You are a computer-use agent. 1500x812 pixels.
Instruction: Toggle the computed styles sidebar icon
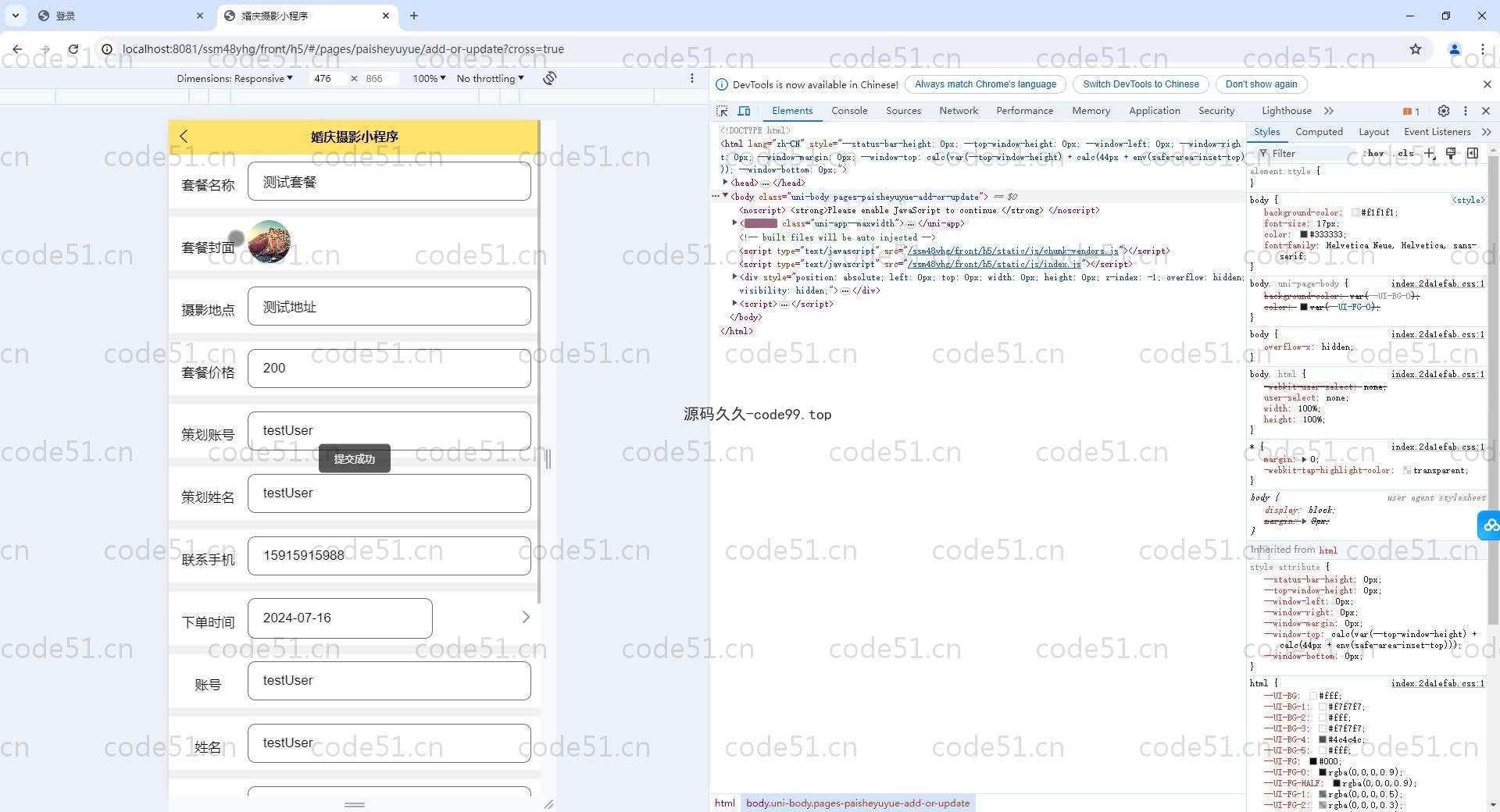(x=1473, y=153)
